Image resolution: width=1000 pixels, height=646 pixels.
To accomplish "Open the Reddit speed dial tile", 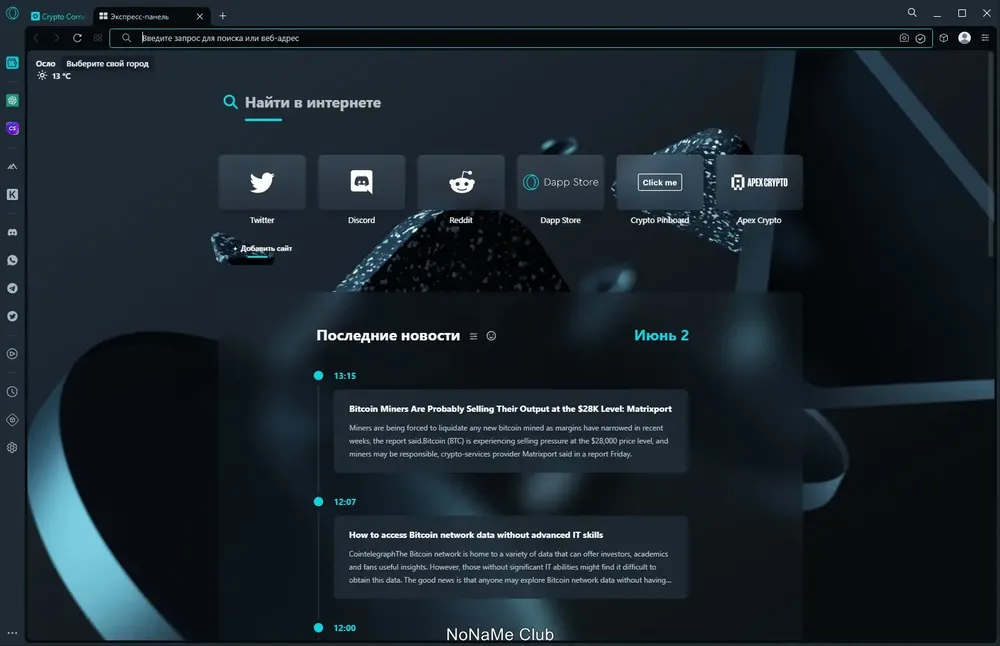I will coord(461,182).
